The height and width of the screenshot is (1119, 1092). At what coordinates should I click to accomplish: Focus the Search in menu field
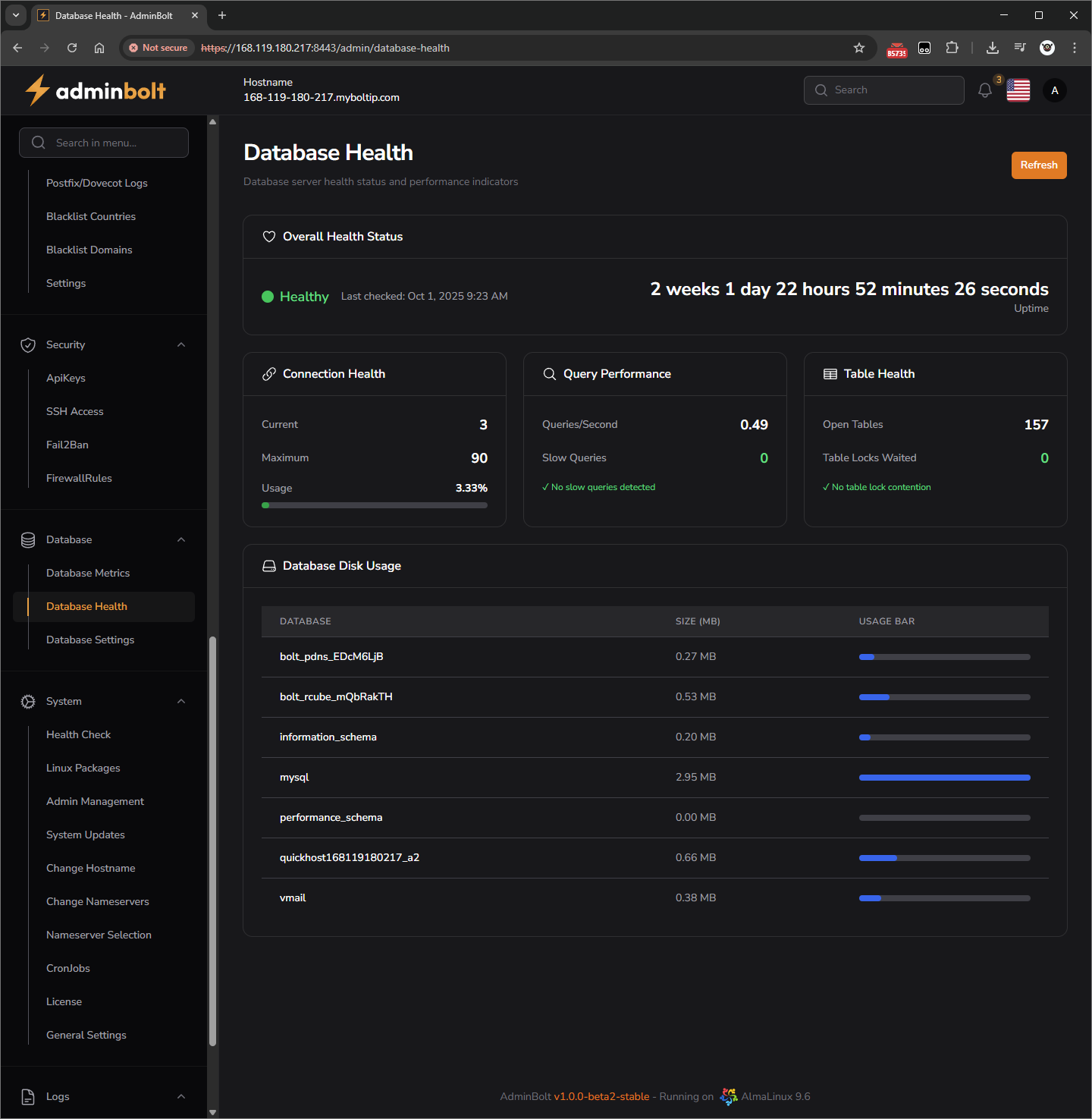tap(104, 143)
